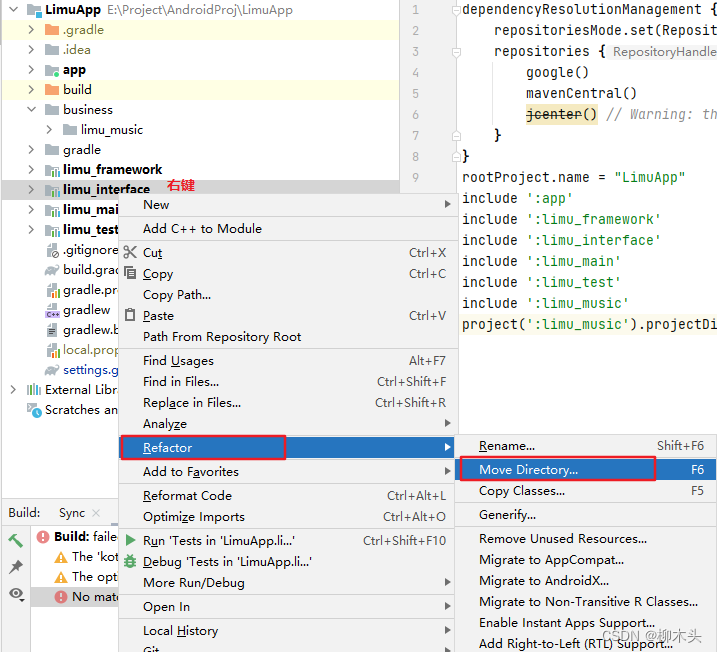Select the gradle folder row
This screenshot has width=717, height=652.
[200, 150]
